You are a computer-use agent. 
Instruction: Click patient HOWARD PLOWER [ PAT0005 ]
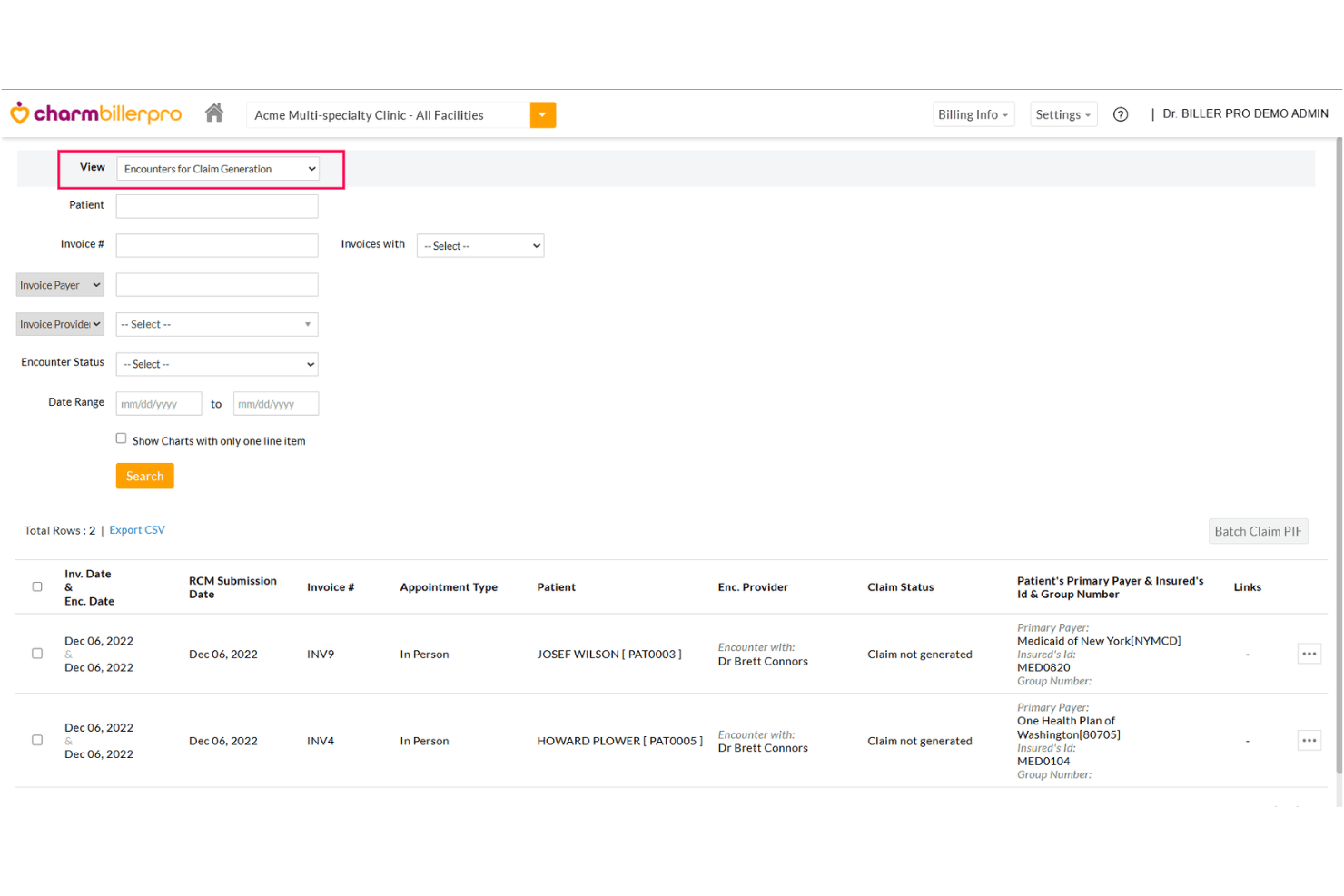pyautogui.click(x=619, y=742)
